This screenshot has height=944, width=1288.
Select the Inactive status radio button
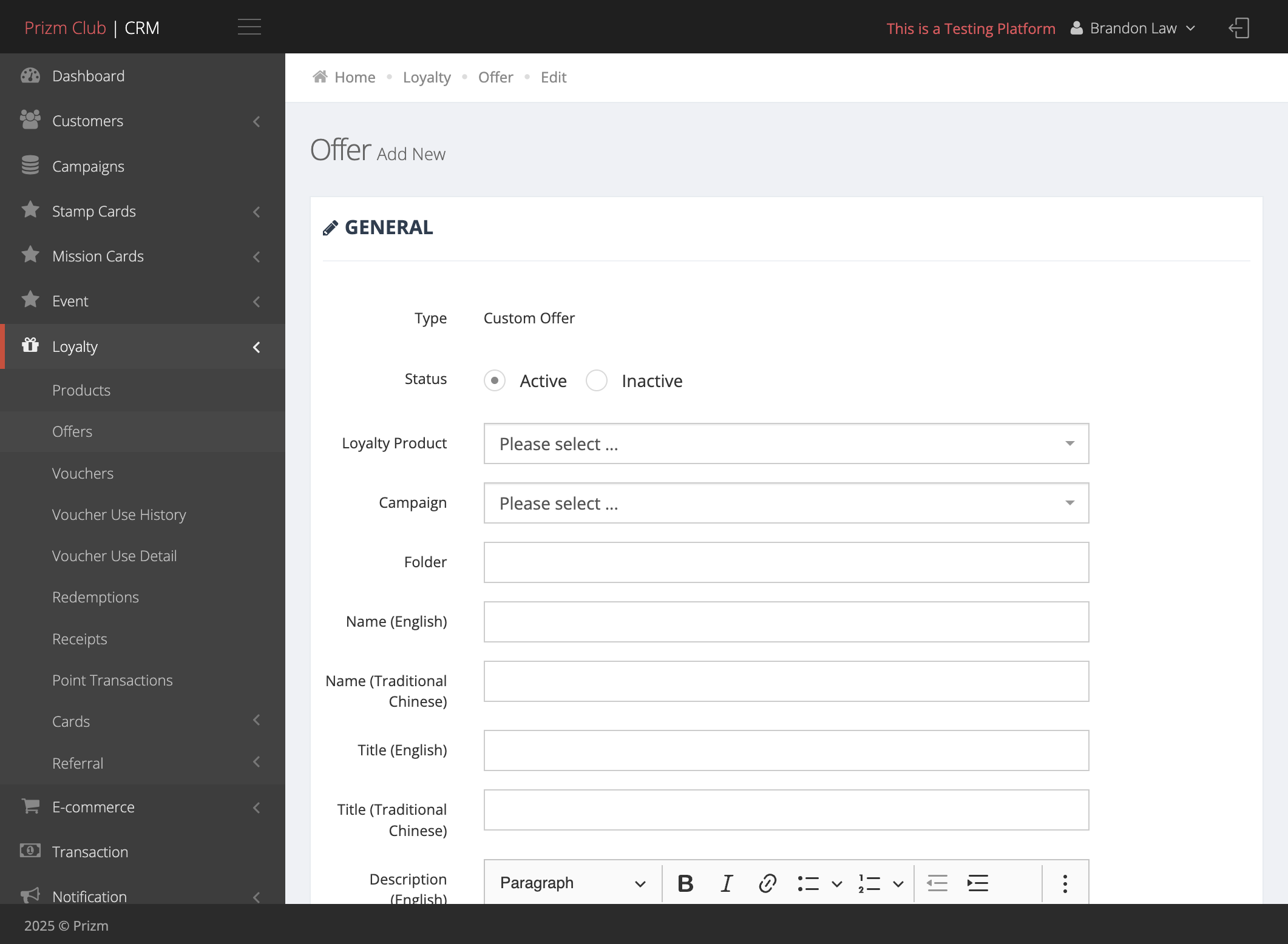point(597,380)
